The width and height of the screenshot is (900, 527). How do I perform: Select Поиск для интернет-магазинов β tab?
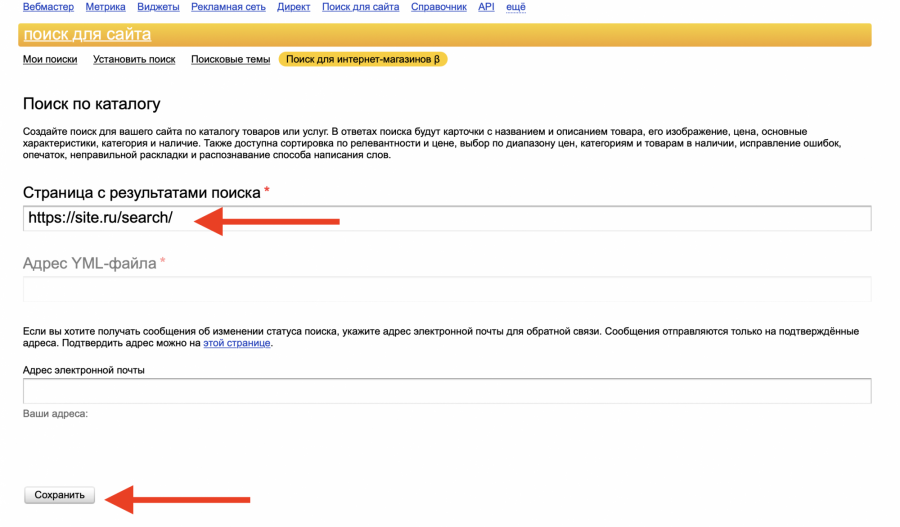coord(362,59)
